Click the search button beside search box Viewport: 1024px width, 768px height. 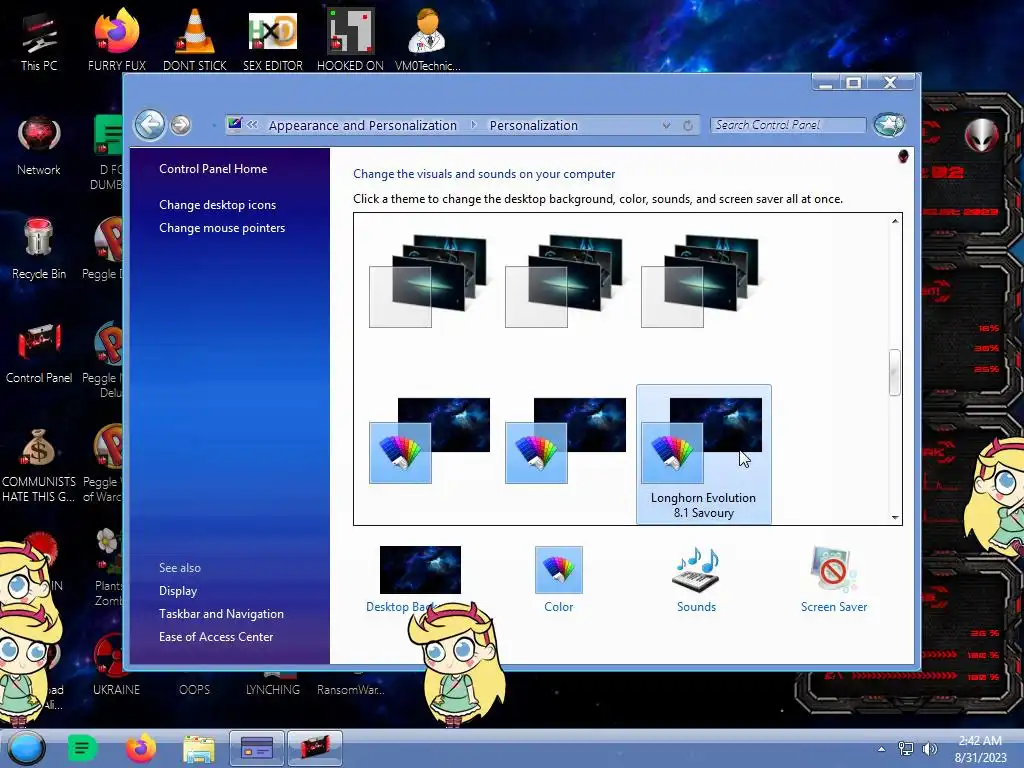coord(889,125)
